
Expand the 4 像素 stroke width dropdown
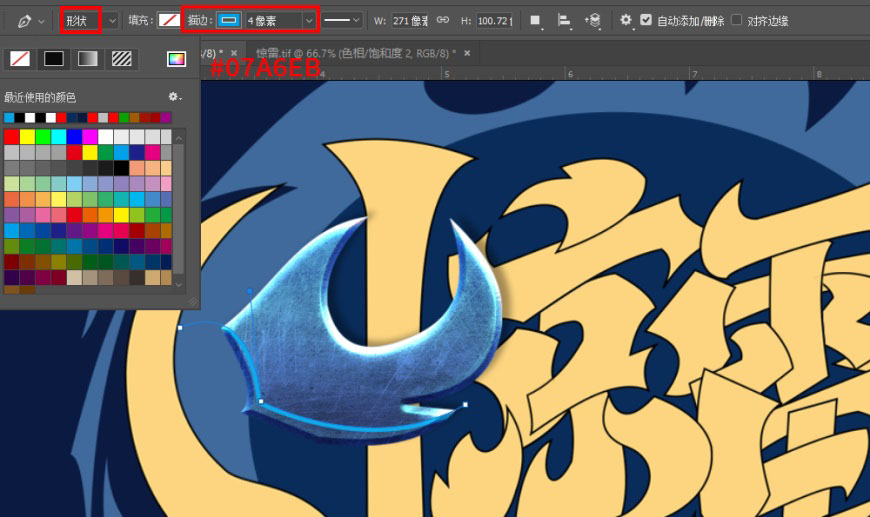[x=281, y=21]
